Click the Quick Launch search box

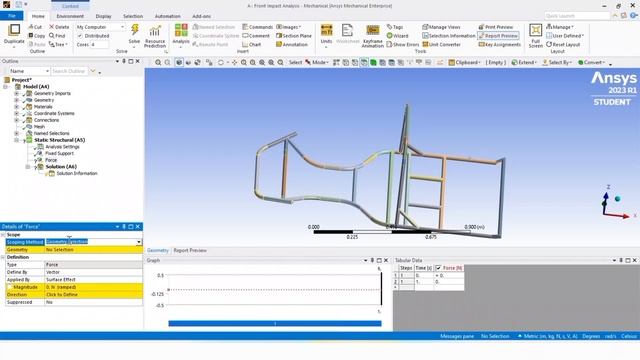577,16
